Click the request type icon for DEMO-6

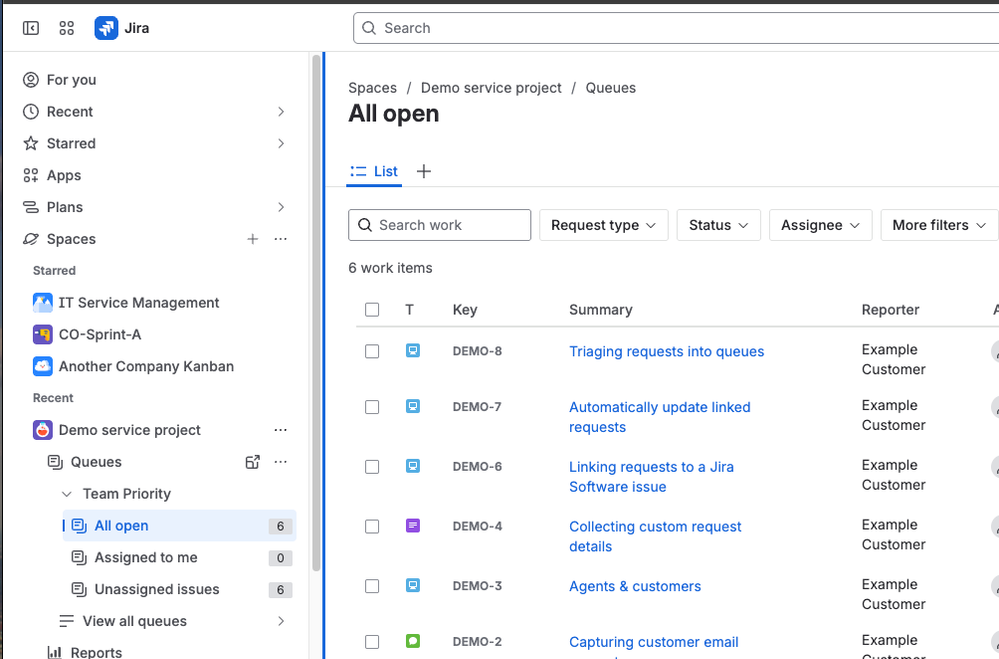[413, 466]
